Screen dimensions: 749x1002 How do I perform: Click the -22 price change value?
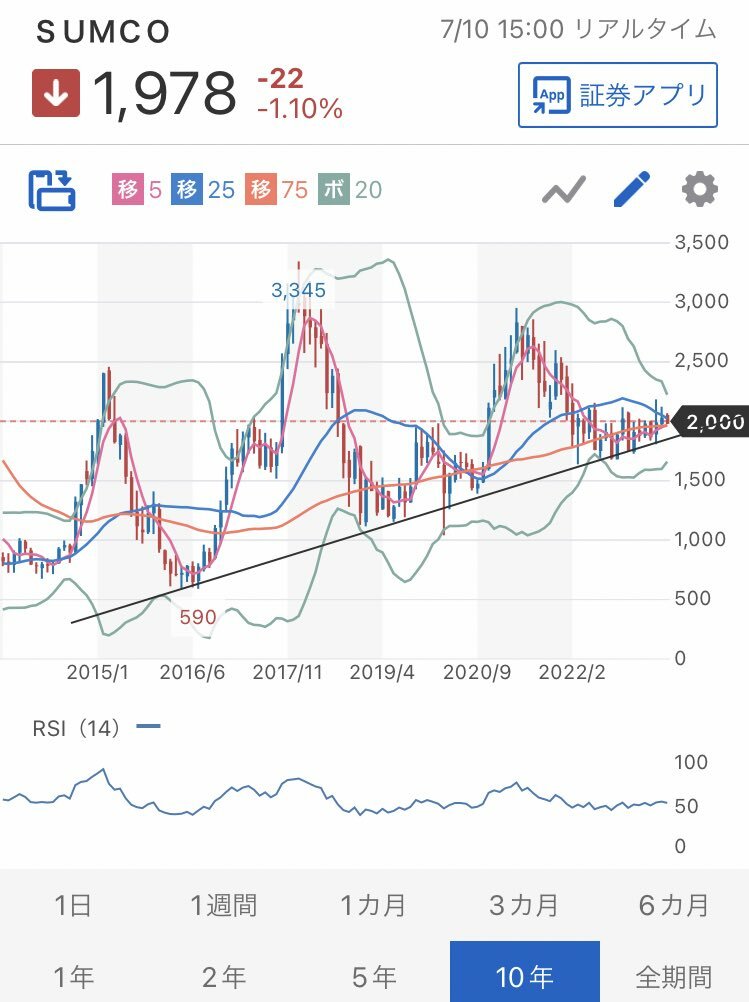coord(280,79)
